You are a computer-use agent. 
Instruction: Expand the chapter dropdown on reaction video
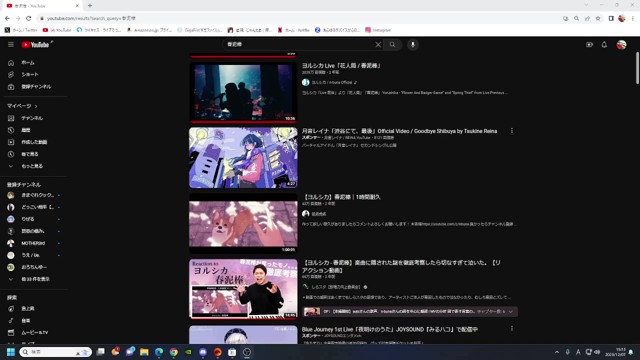click(x=511, y=311)
